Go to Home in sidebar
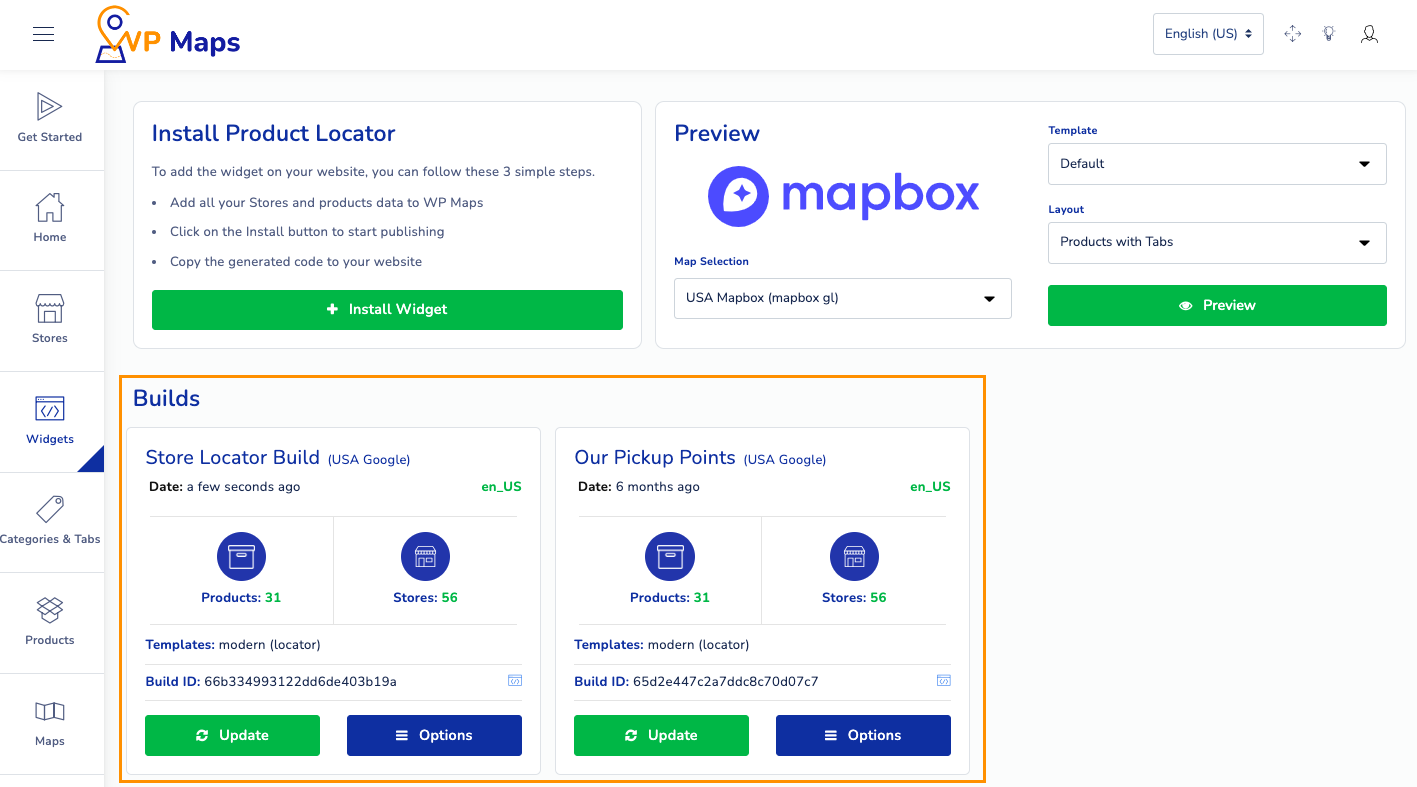The image size is (1417, 787). click(x=50, y=218)
